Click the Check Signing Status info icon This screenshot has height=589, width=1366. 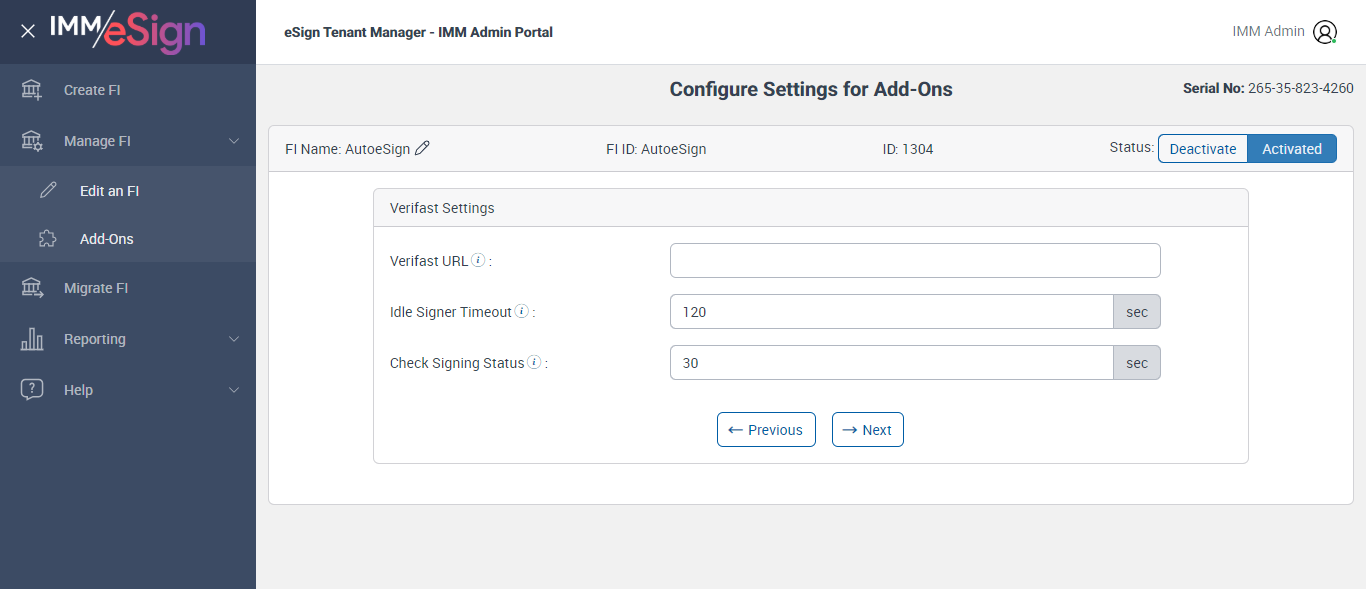(x=534, y=363)
